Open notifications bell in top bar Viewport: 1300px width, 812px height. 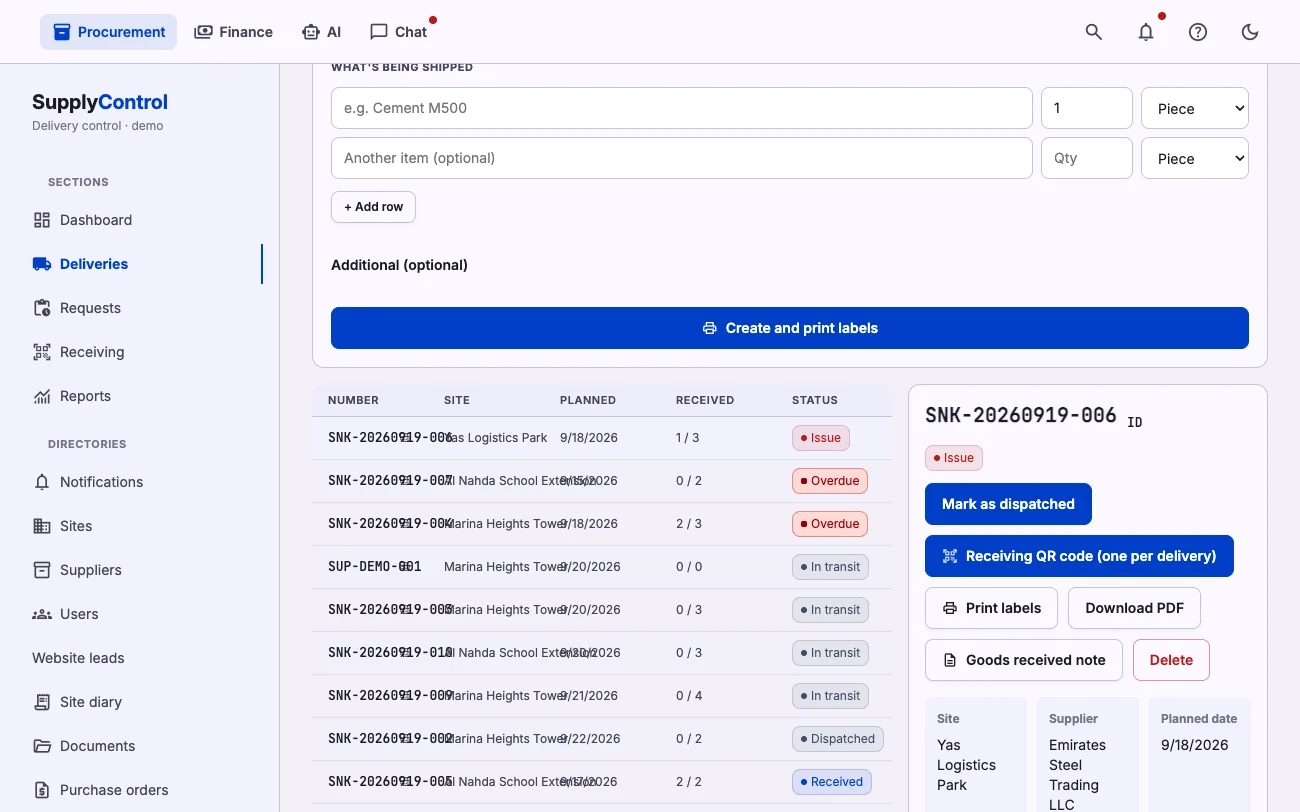1146,32
